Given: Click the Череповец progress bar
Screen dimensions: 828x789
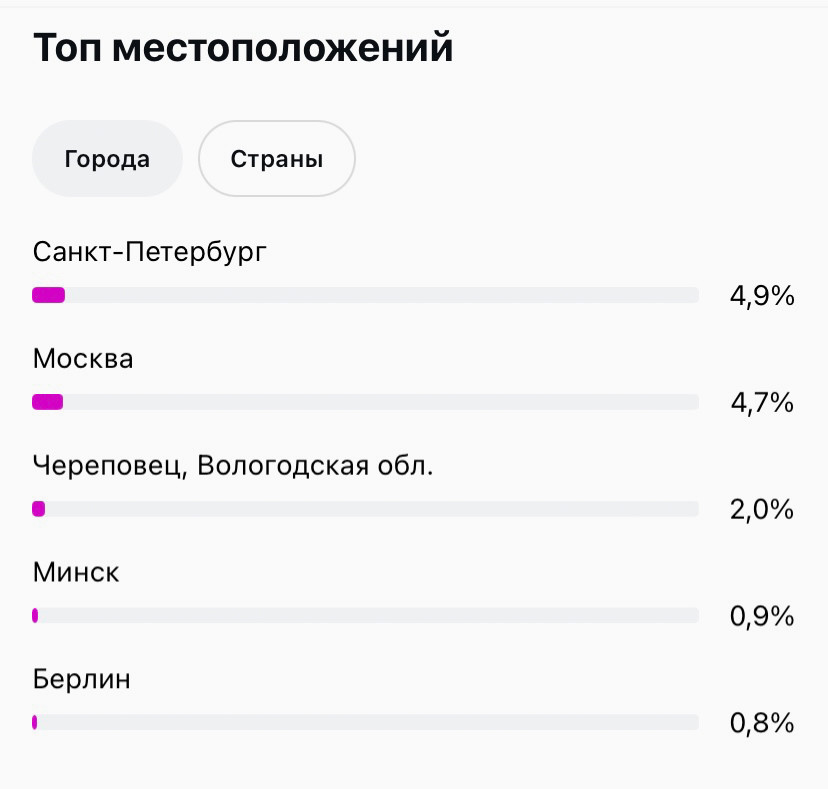Looking at the screenshot, I should point(366,509).
